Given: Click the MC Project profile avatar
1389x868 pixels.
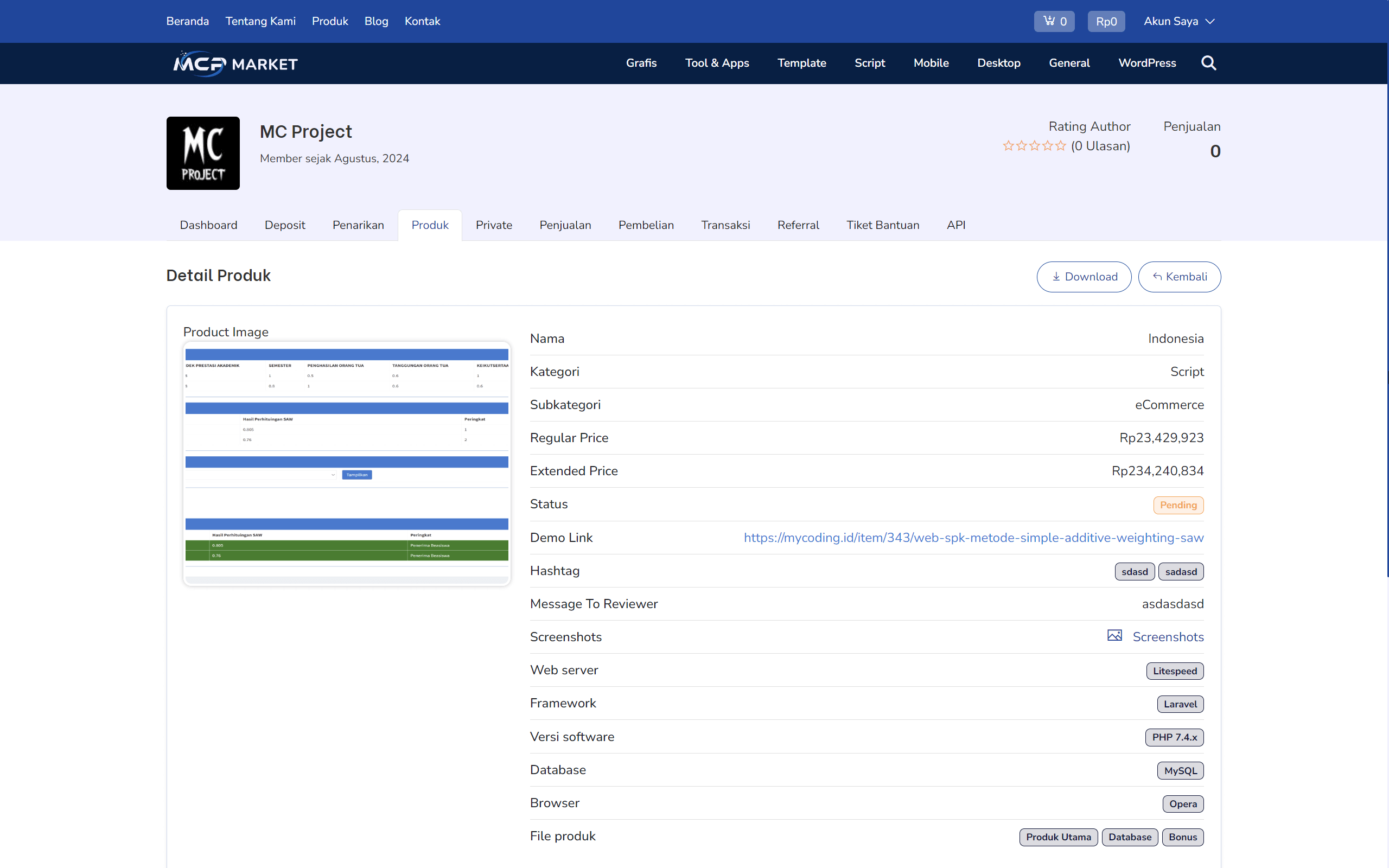Looking at the screenshot, I should [x=202, y=152].
